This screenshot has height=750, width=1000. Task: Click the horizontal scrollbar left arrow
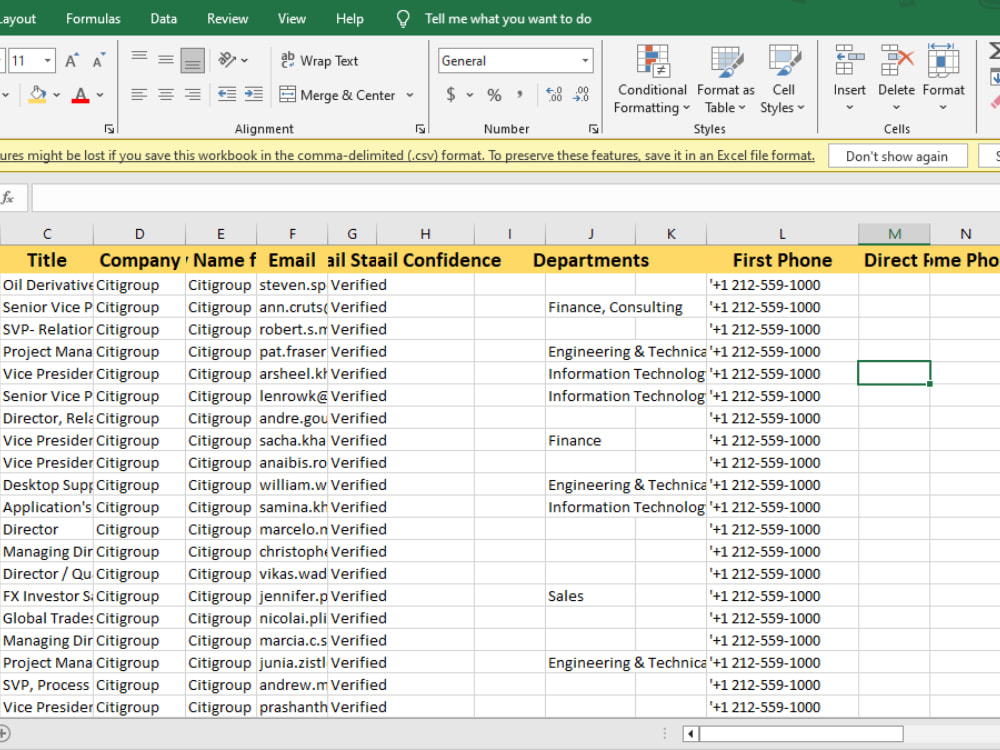(691, 734)
